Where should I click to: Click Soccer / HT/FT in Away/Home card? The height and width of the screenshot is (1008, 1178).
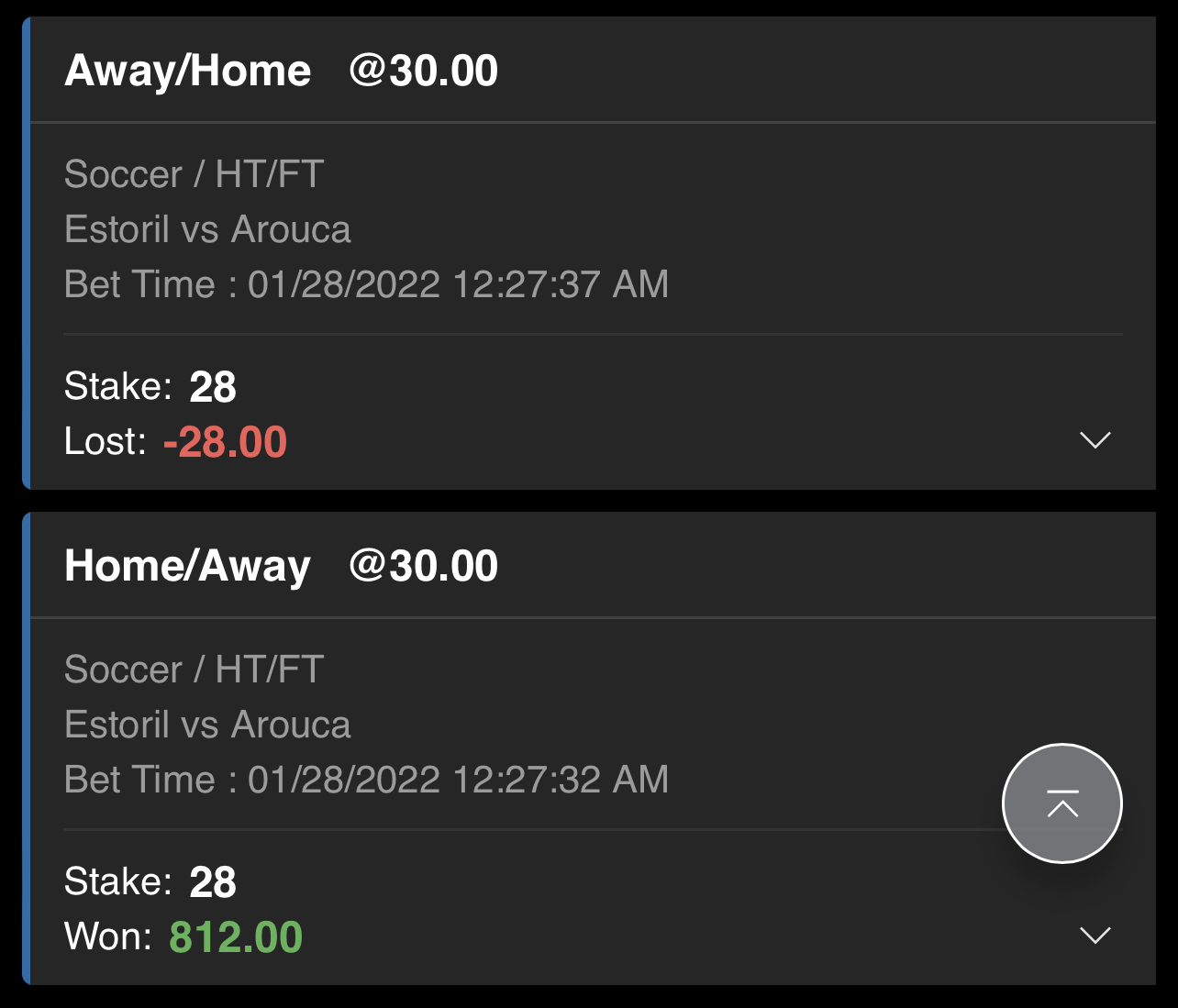(194, 174)
